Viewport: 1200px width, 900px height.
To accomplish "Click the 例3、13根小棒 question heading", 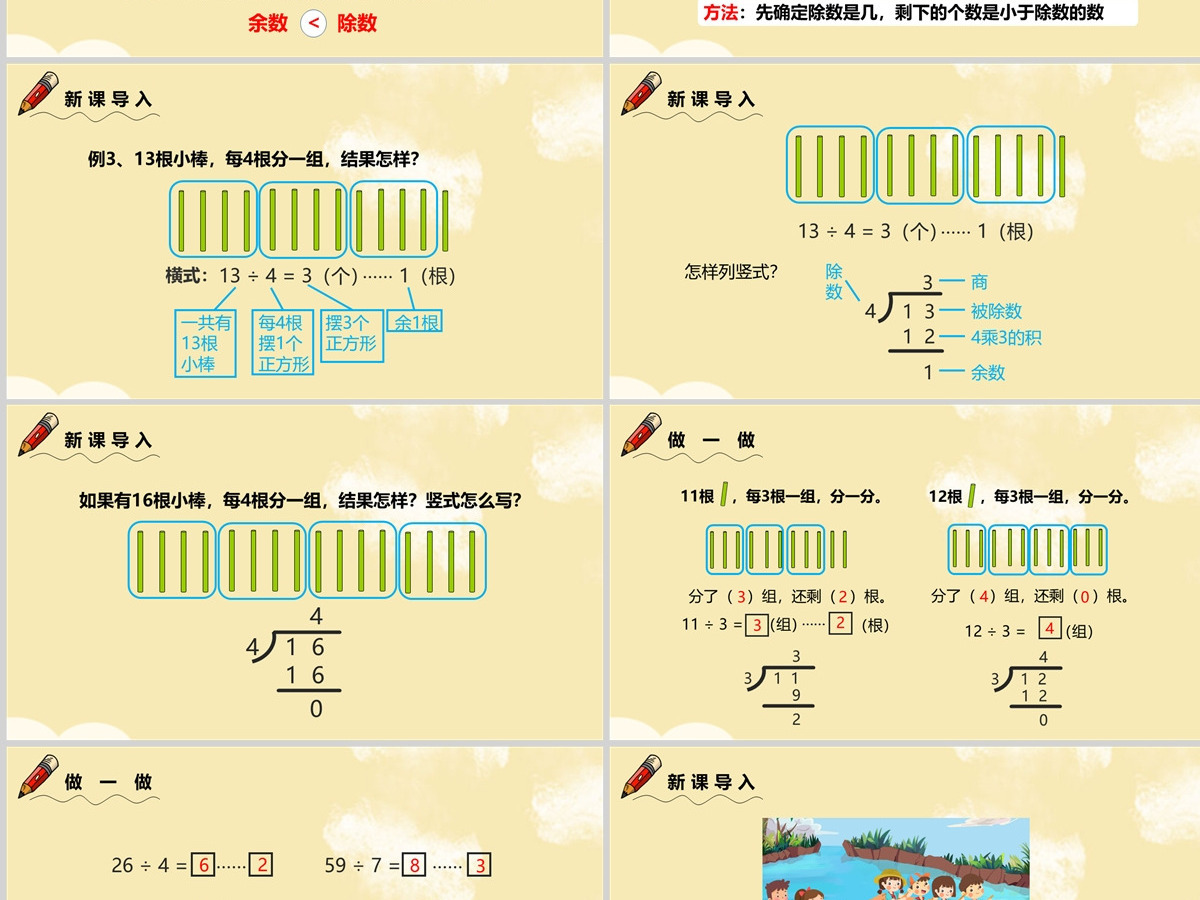I will [254, 158].
